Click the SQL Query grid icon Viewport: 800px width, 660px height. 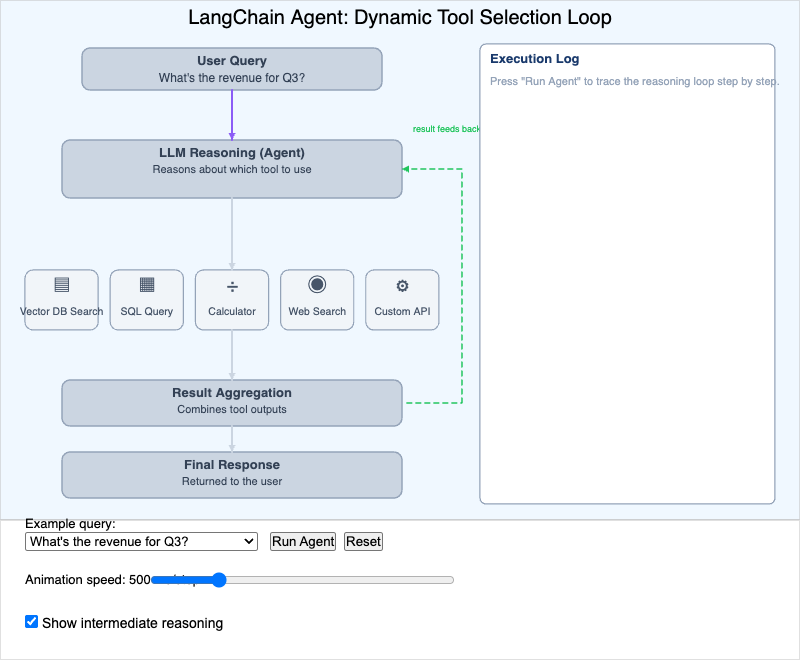(x=147, y=285)
